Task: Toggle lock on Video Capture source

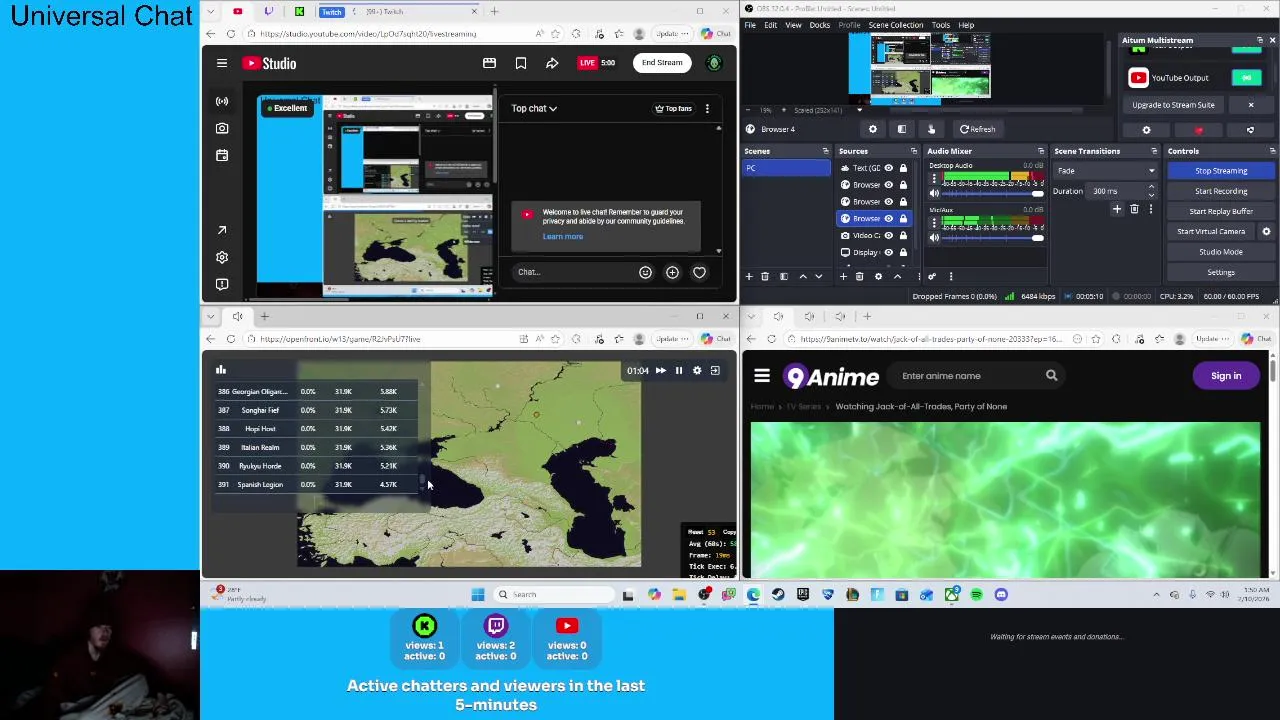Action: (x=903, y=235)
